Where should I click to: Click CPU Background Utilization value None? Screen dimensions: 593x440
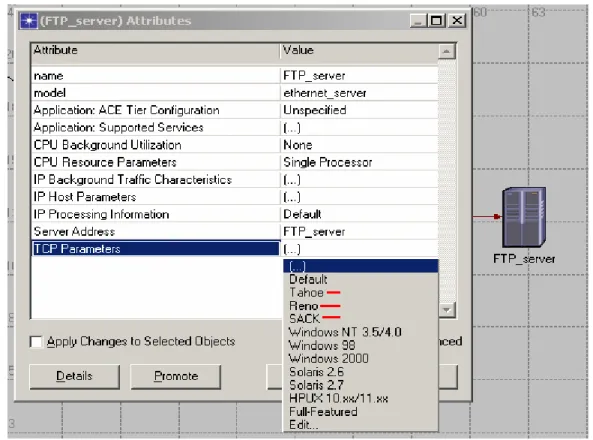[x=359, y=145]
